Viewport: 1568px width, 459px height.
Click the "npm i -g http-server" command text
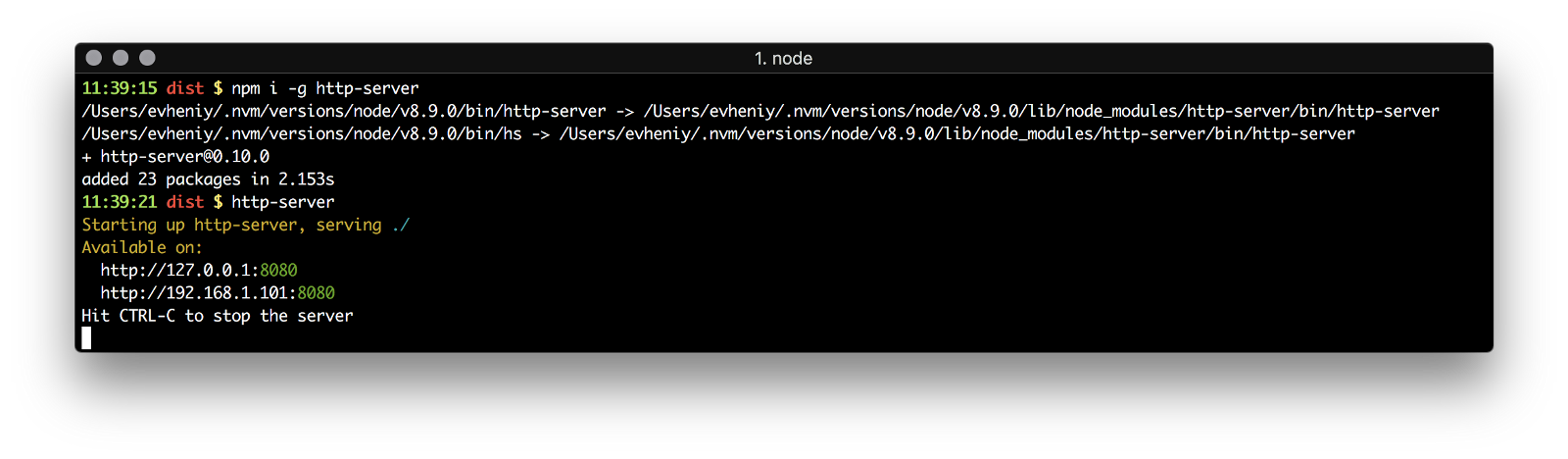point(325,88)
